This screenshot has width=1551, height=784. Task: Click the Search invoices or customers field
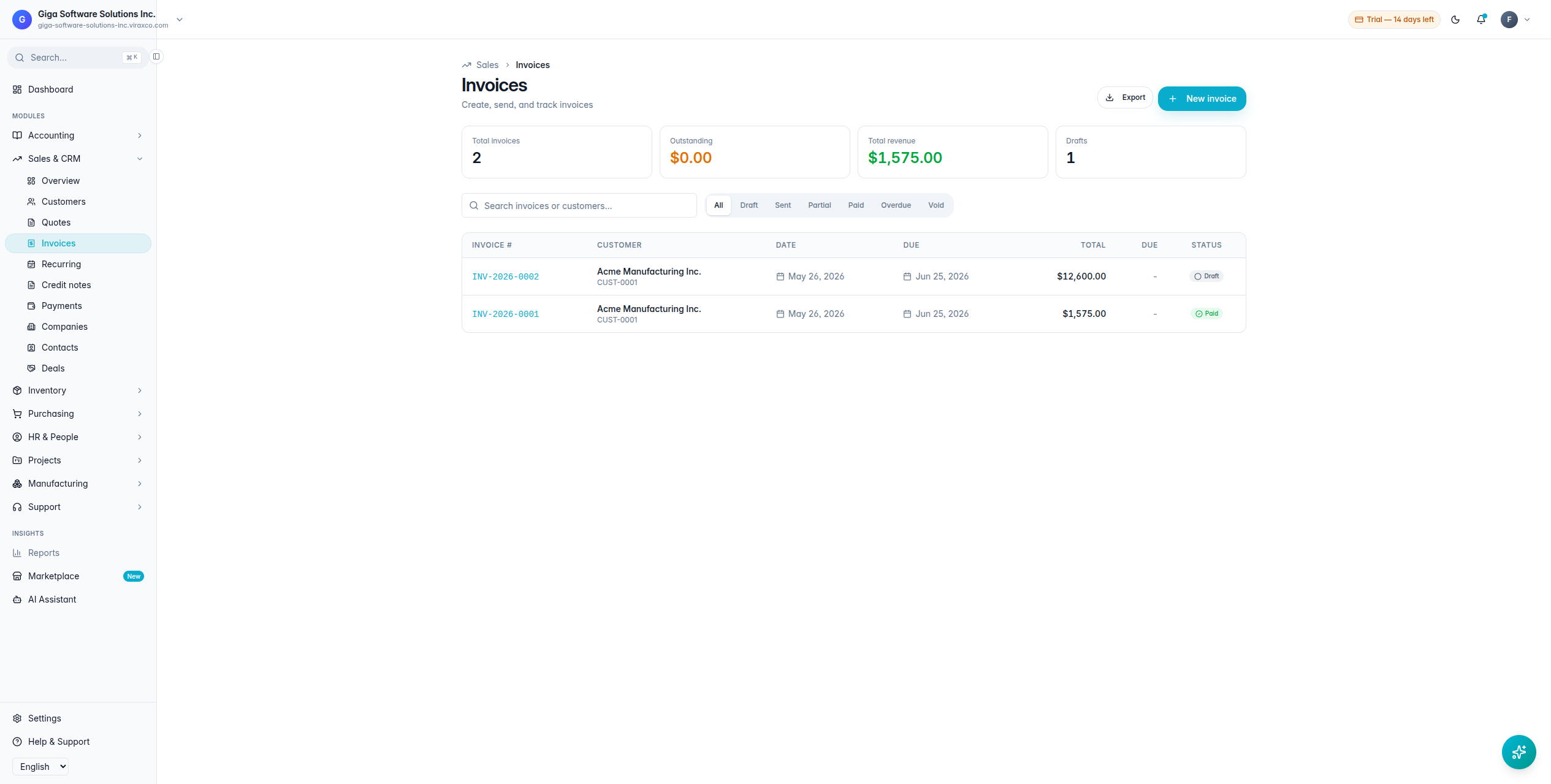tap(579, 206)
